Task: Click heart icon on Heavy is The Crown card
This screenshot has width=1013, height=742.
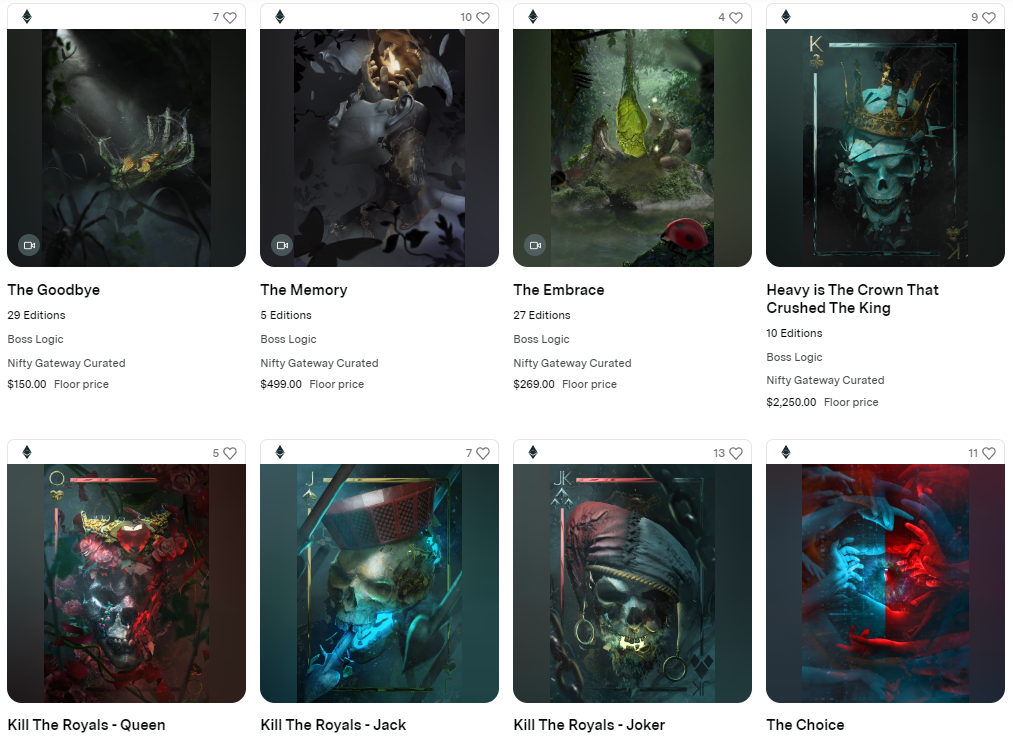Action: 988,17
